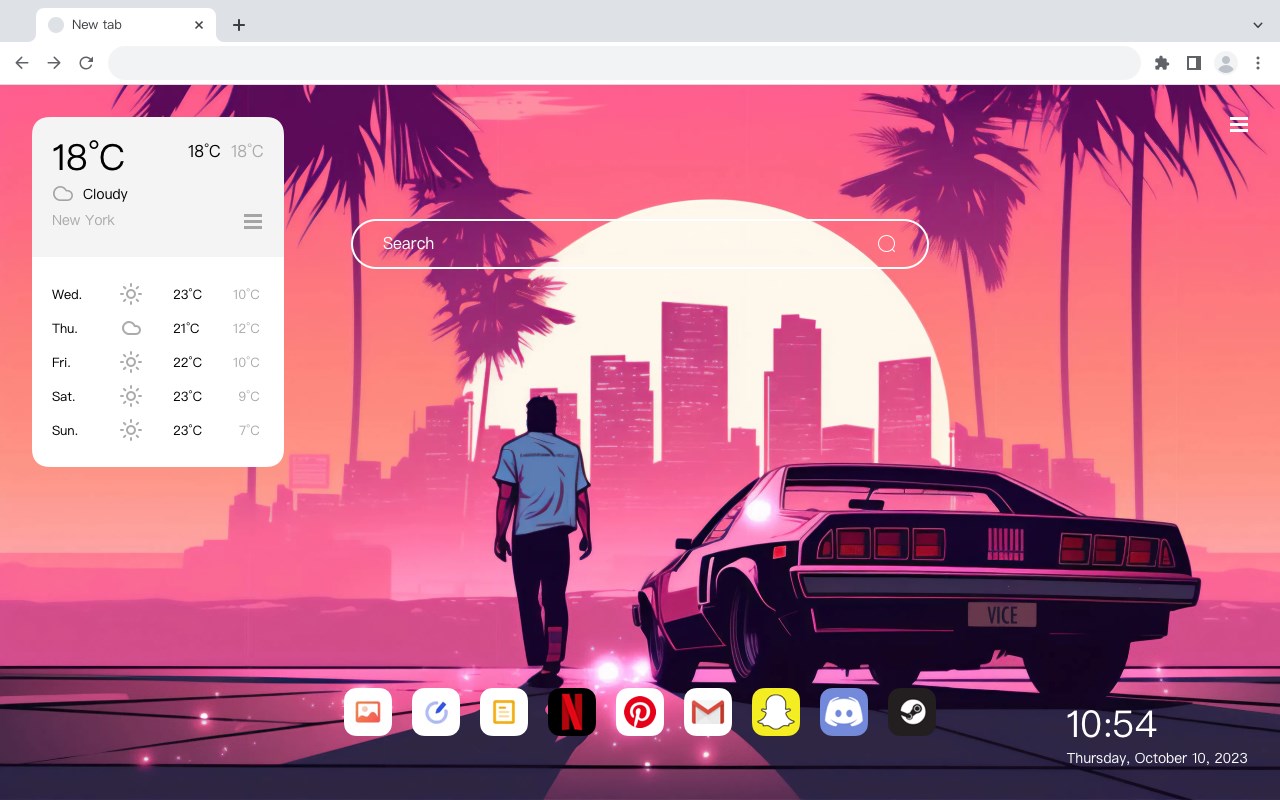The width and height of the screenshot is (1280, 800).
Task: Click the Thu. cloudy forecast icon
Action: [x=131, y=328]
